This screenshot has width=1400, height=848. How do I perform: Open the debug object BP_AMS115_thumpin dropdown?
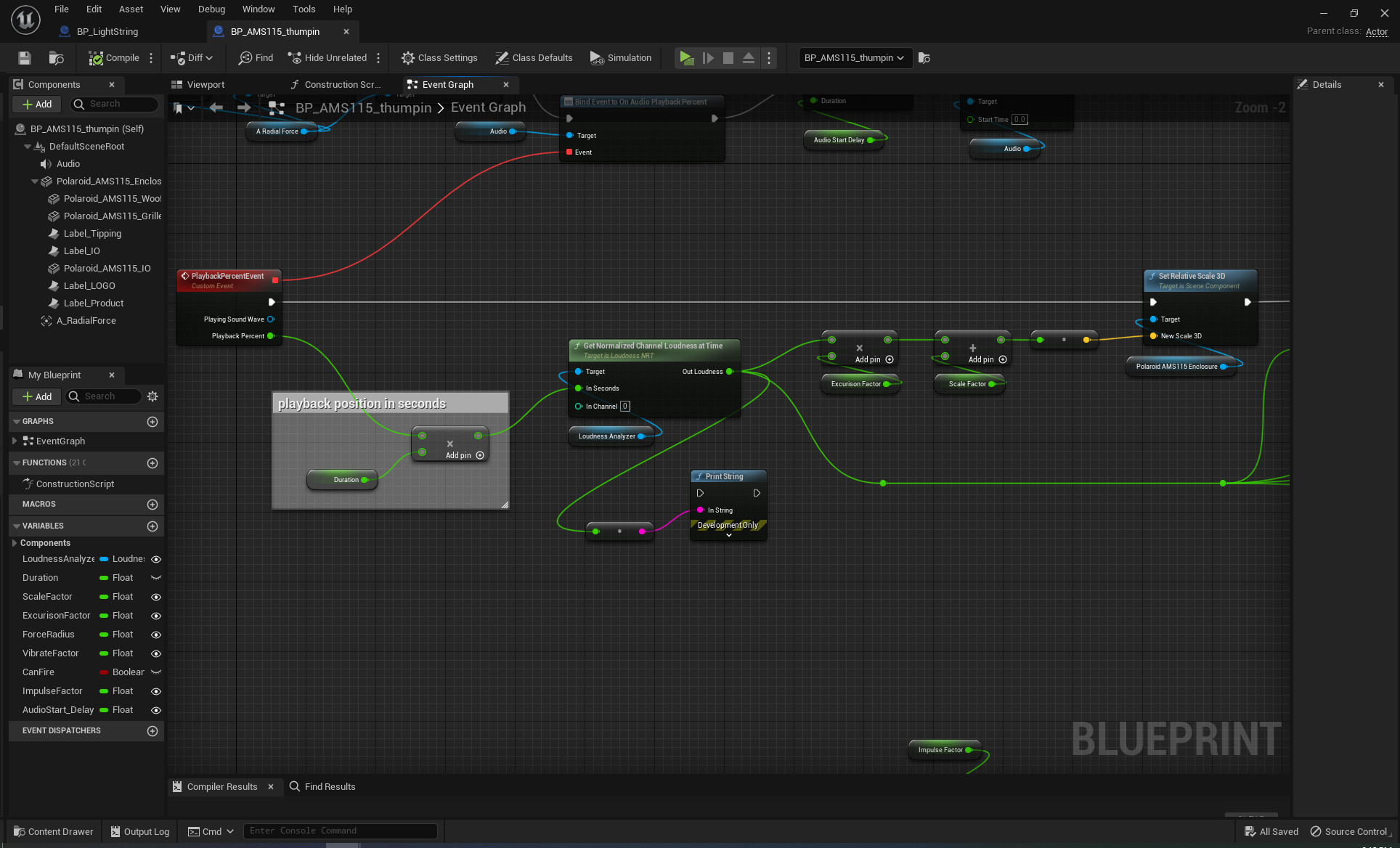[855, 58]
